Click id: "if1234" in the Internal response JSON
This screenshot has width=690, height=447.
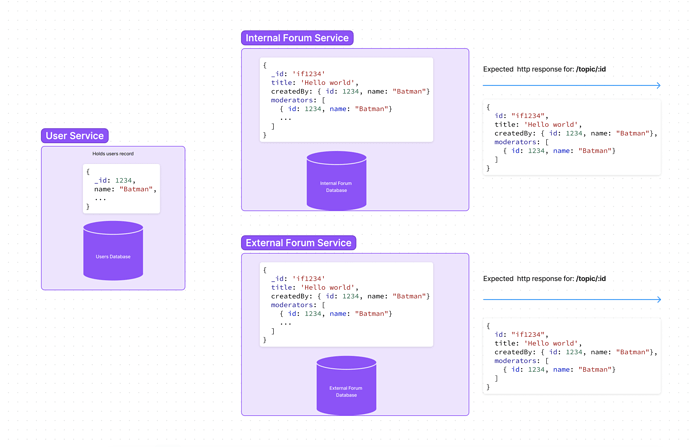(521, 116)
